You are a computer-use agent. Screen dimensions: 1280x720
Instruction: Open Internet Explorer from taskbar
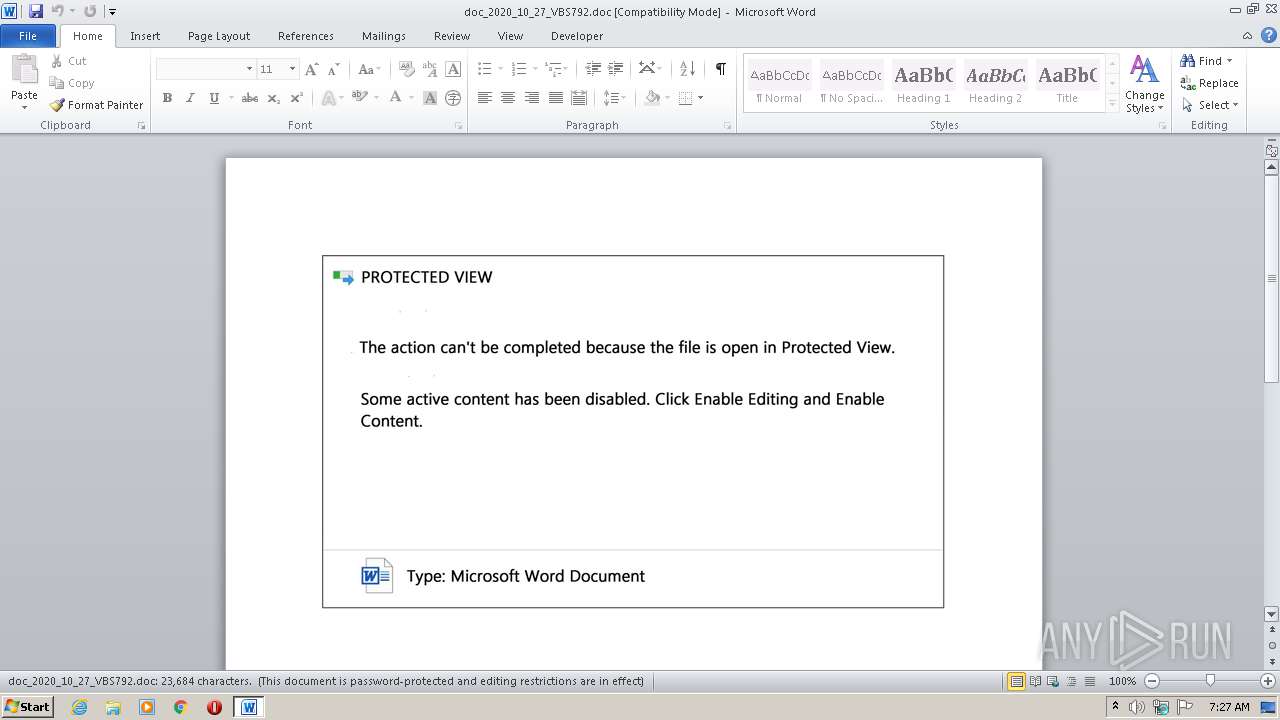pos(79,707)
